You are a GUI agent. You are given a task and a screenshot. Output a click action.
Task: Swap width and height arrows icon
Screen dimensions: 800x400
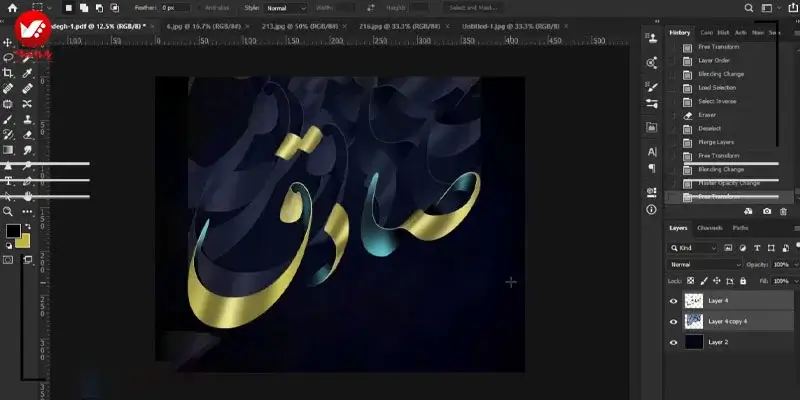371,8
